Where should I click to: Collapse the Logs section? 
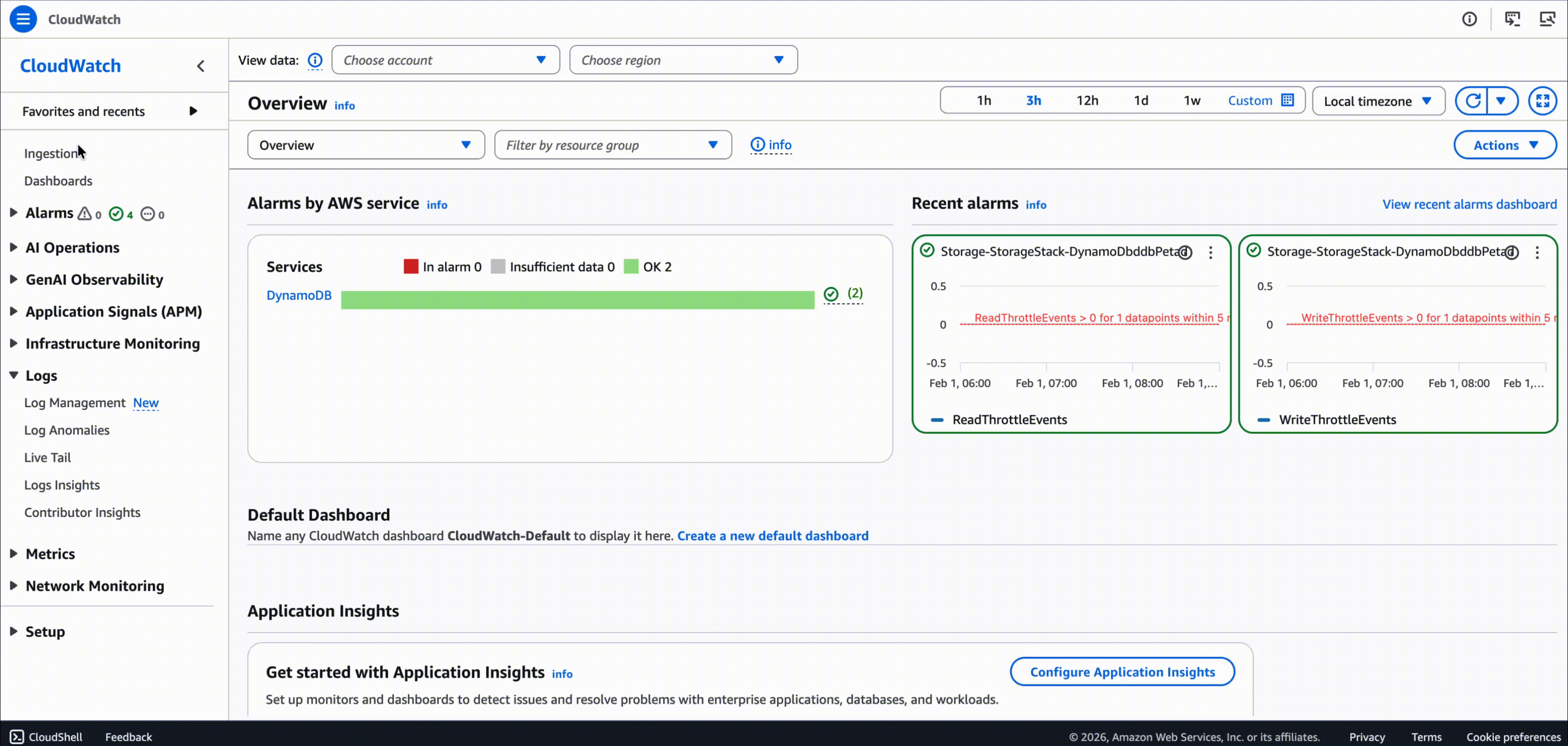point(14,375)
